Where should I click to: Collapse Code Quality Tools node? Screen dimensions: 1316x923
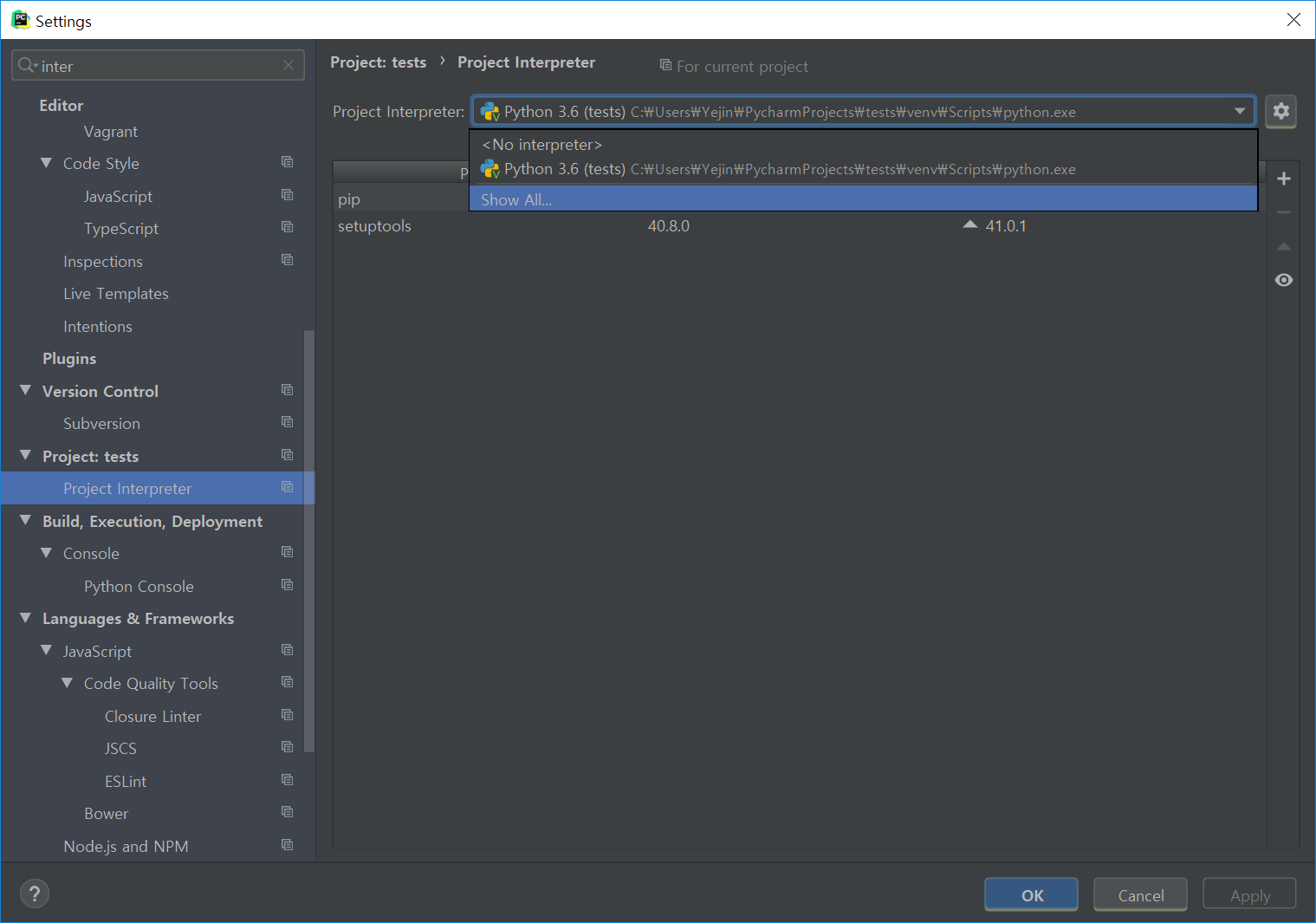click(67, 683)
